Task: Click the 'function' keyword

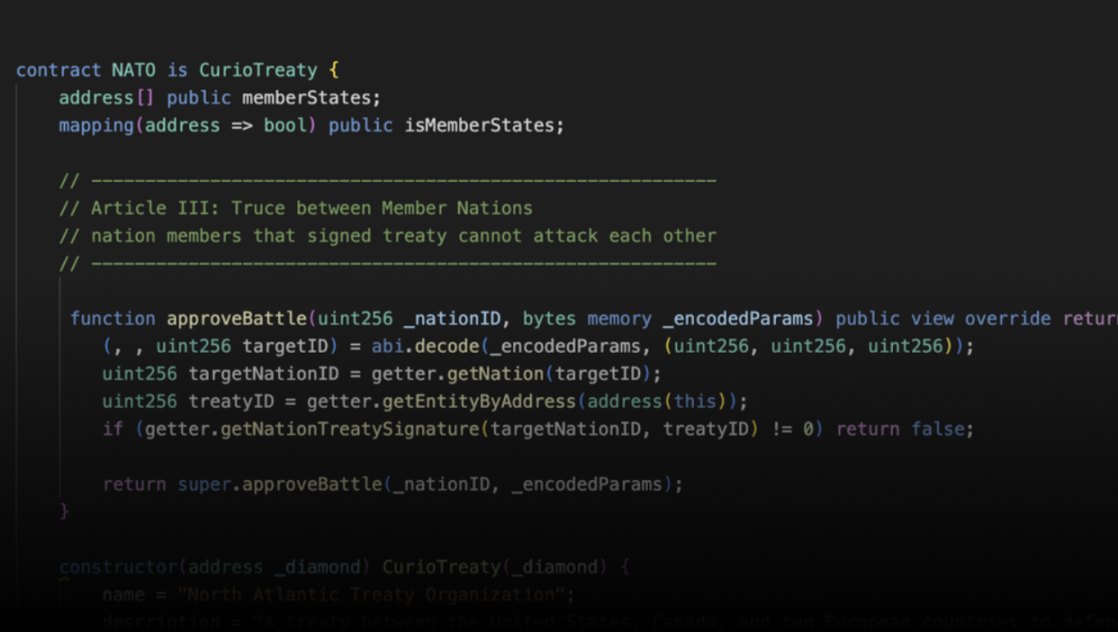Action: coord(113,319)
